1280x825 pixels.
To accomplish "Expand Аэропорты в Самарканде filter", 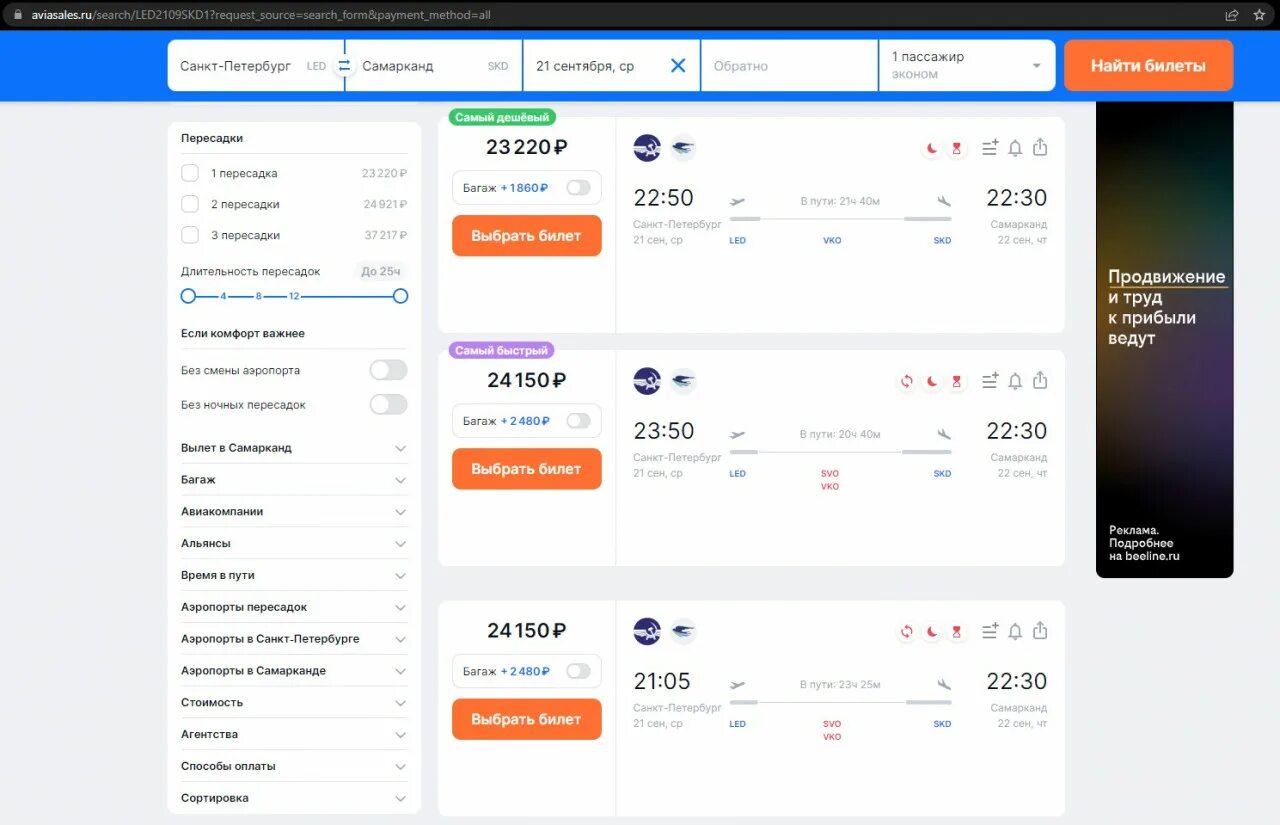I will [x=294, y=671].
